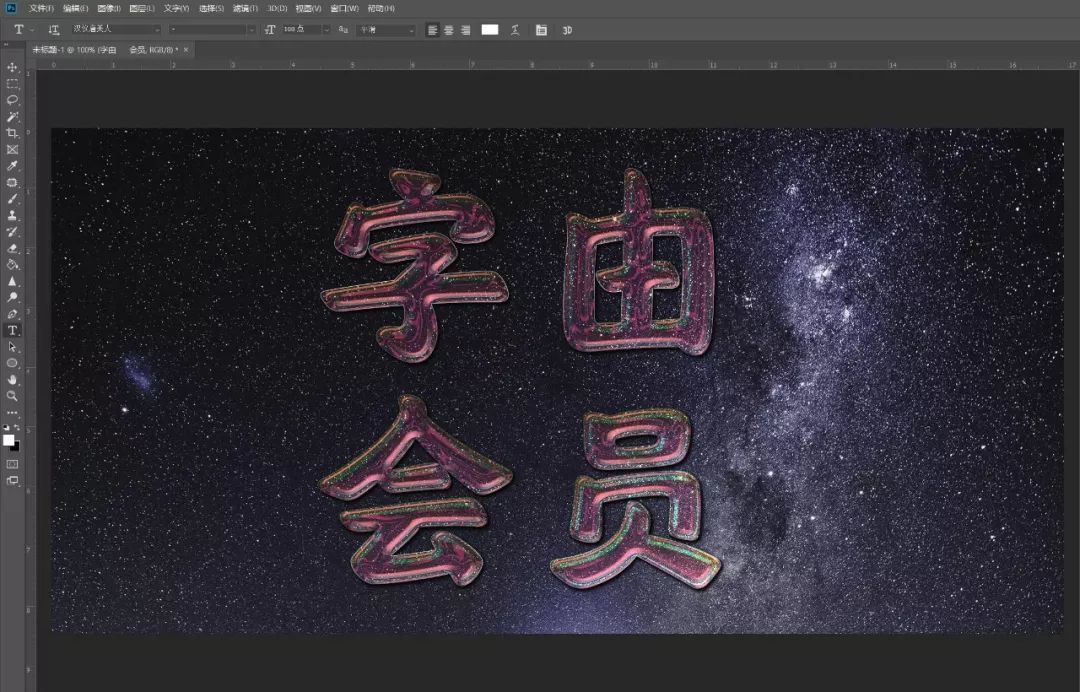This screenshot has width=1080, height=692.
Task: Enable left align text option
Action: 432,30
